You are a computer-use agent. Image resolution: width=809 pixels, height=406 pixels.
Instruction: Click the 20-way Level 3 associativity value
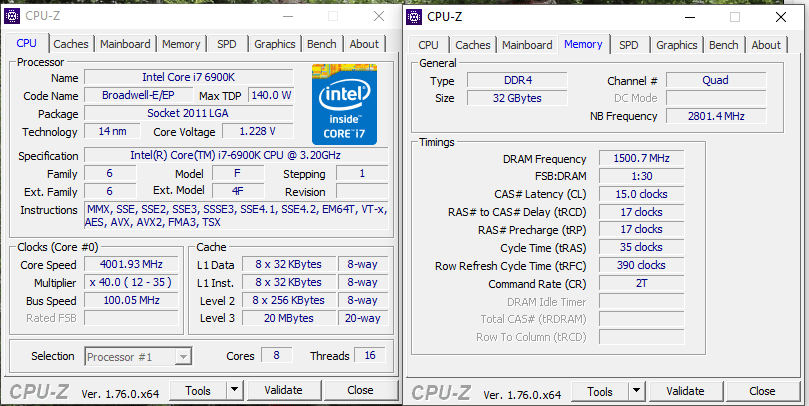click(x=363, y=318)
